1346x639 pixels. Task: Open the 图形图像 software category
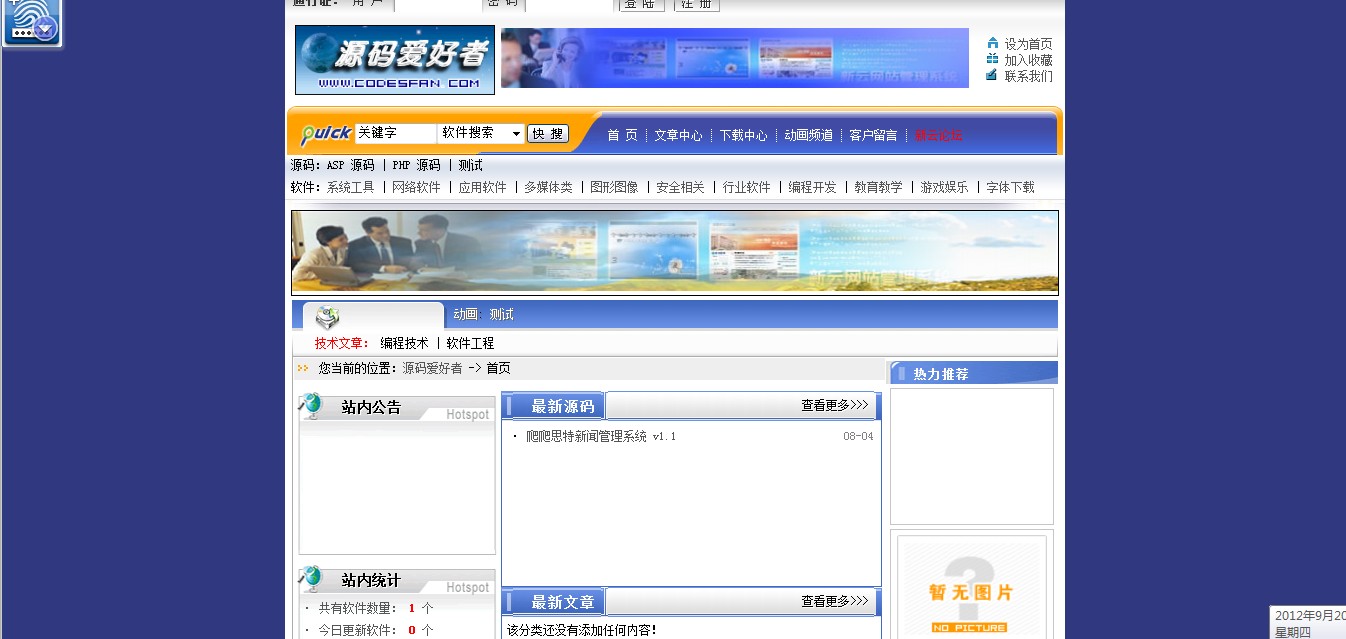click(614, 187)
